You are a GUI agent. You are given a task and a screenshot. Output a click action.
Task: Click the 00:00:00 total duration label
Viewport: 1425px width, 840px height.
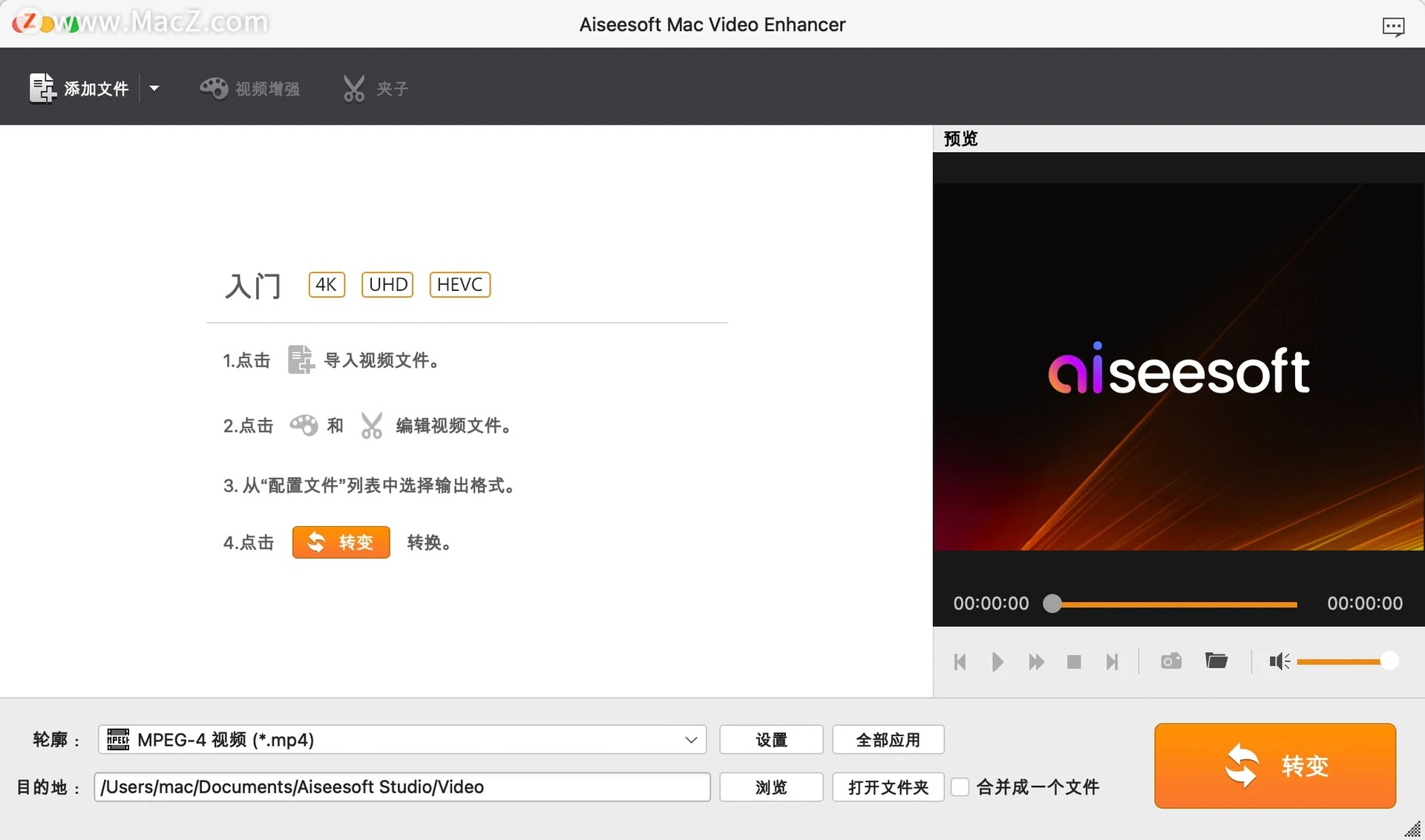pos(1365,603)
